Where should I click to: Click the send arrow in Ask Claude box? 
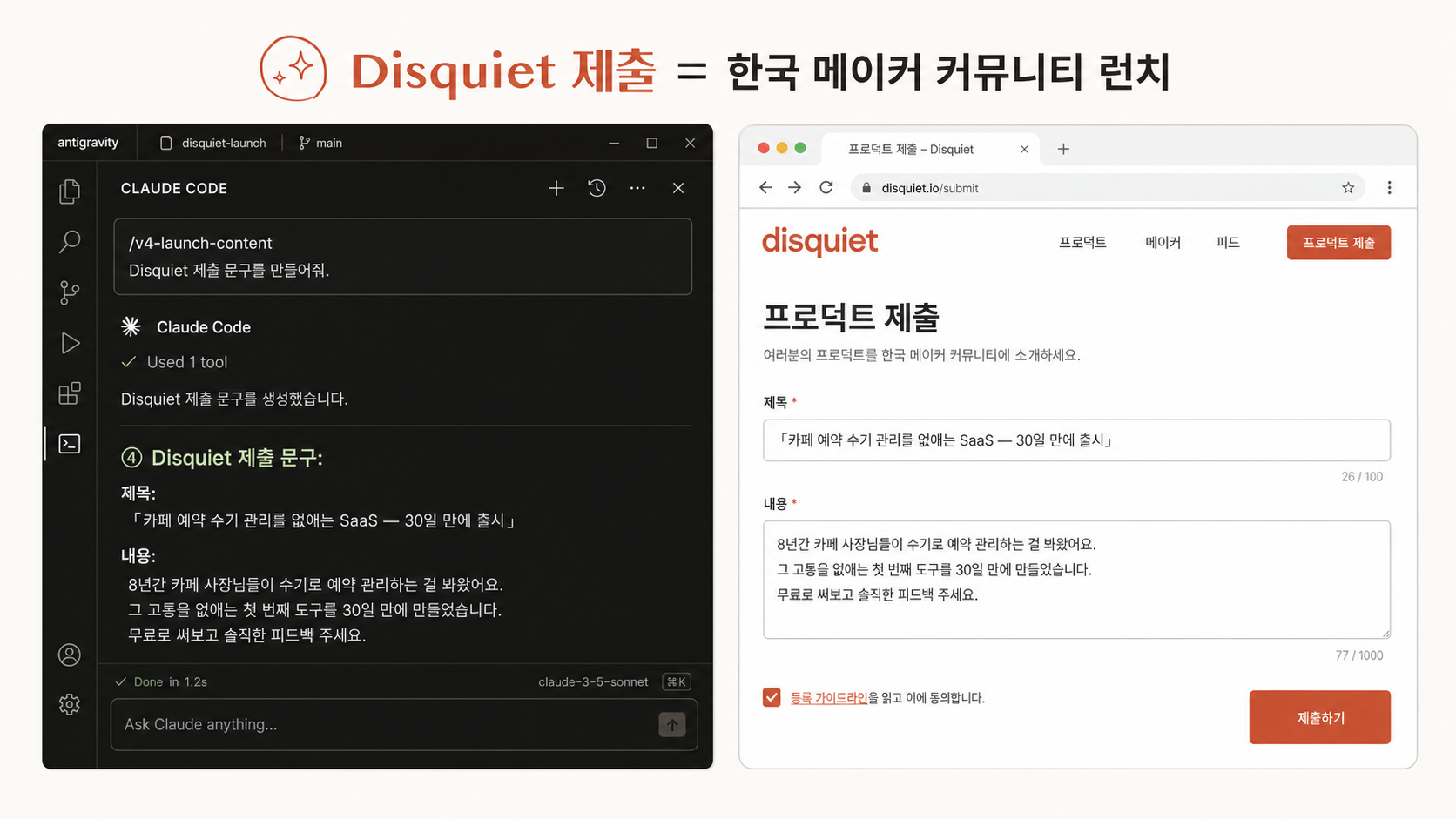pyautogui.click(x=672, y=724)
